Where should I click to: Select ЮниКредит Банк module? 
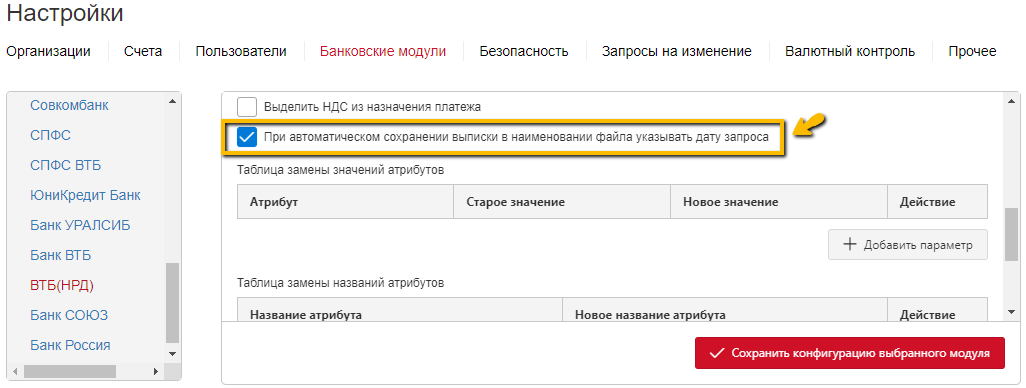click(x=85, y=195)
